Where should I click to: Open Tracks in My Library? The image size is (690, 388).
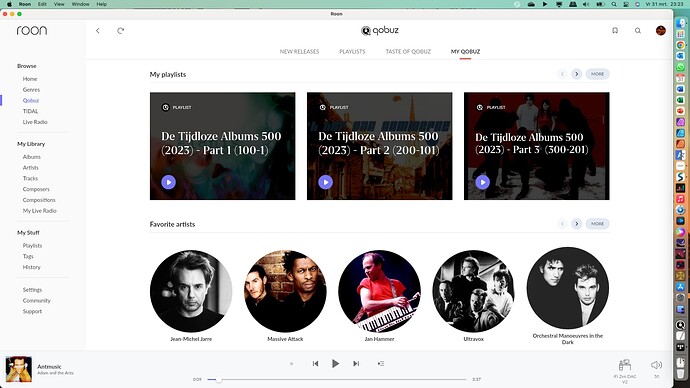30,178
